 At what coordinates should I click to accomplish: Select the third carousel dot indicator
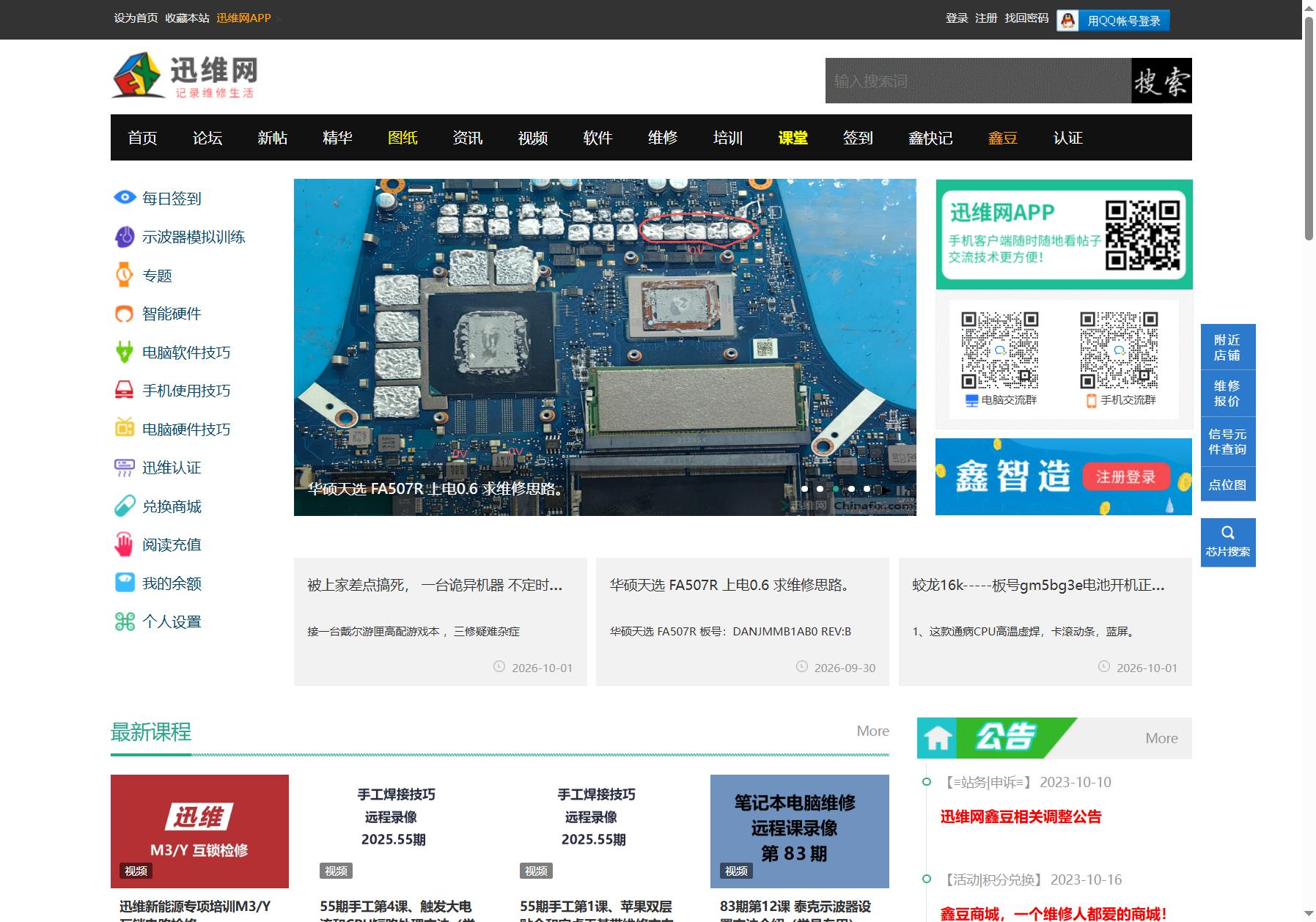pos(836,488)
